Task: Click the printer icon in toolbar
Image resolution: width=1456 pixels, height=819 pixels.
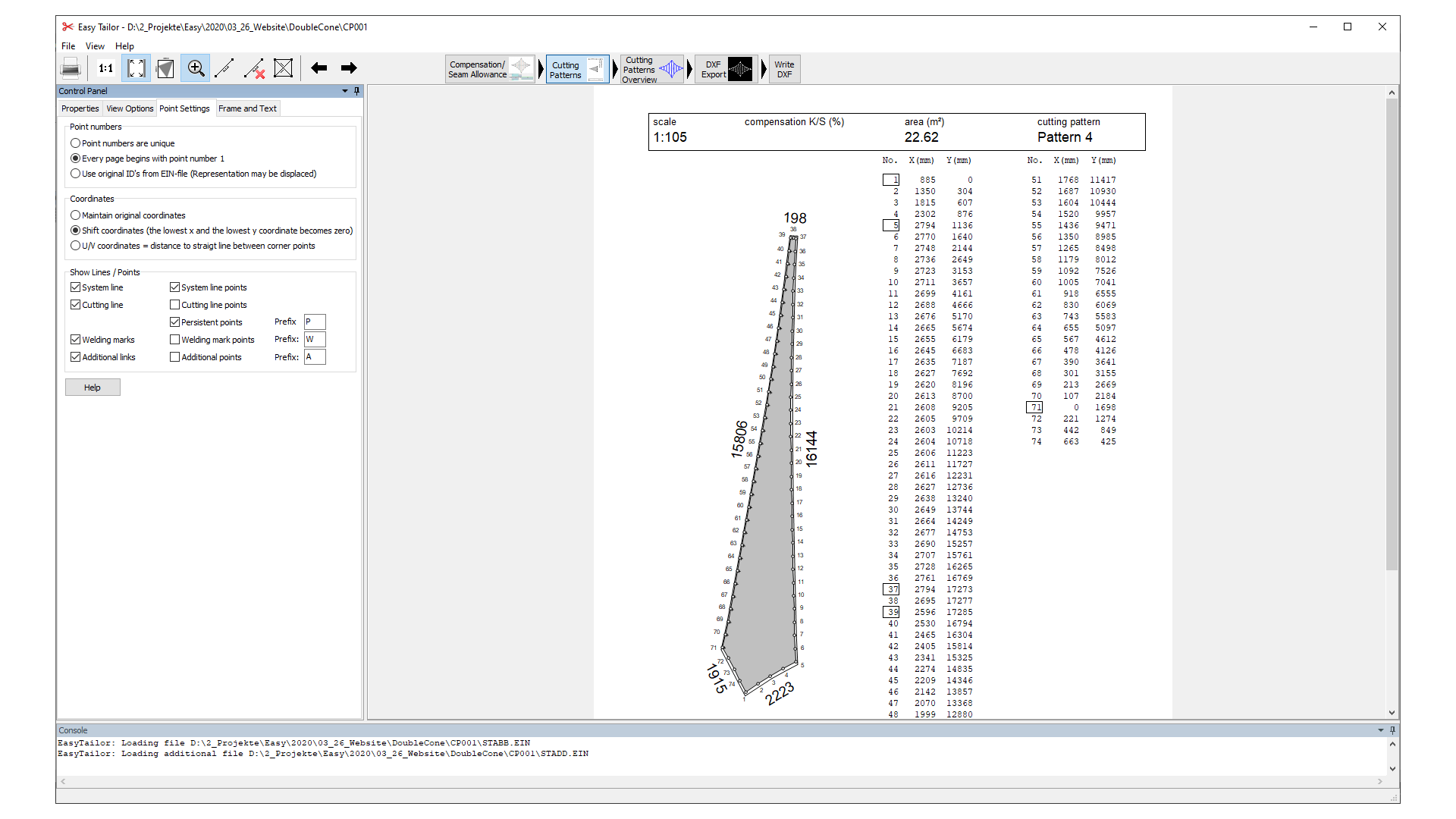Action: pyautogui.click(x=71, y=68)
